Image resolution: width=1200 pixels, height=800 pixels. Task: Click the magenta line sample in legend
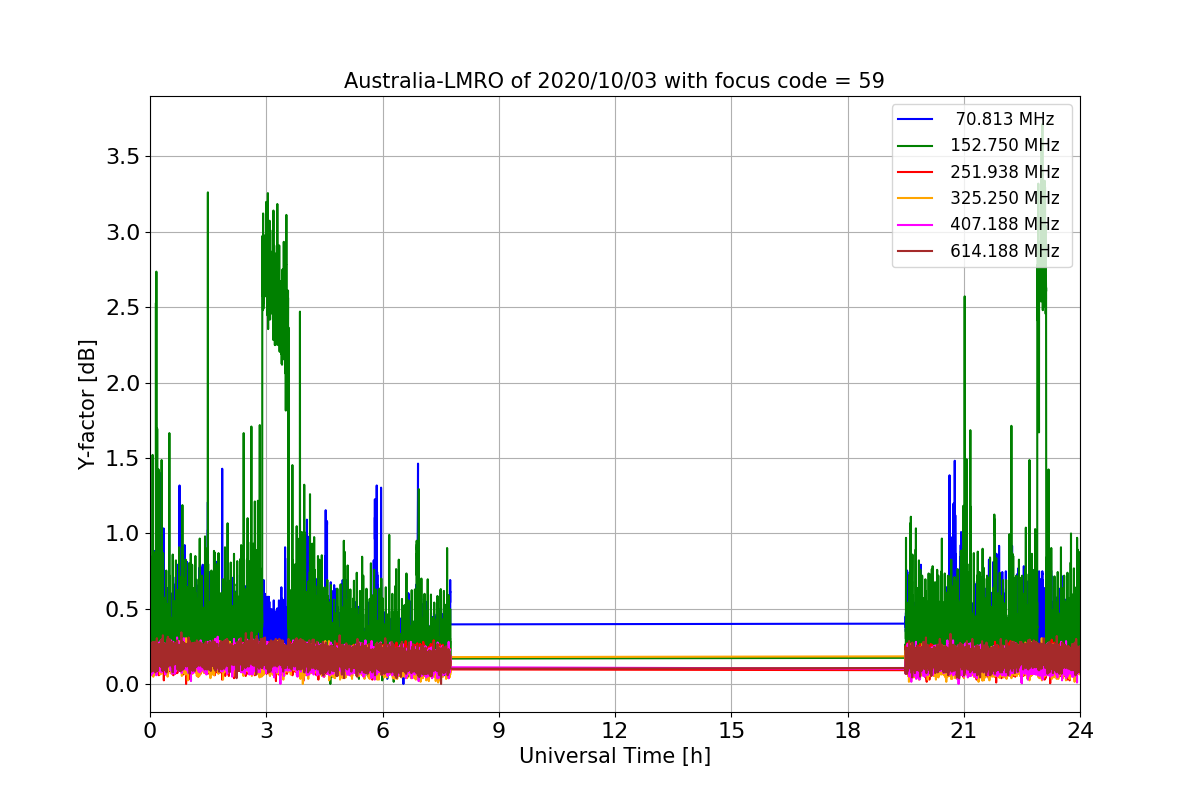tap(915, 224)
